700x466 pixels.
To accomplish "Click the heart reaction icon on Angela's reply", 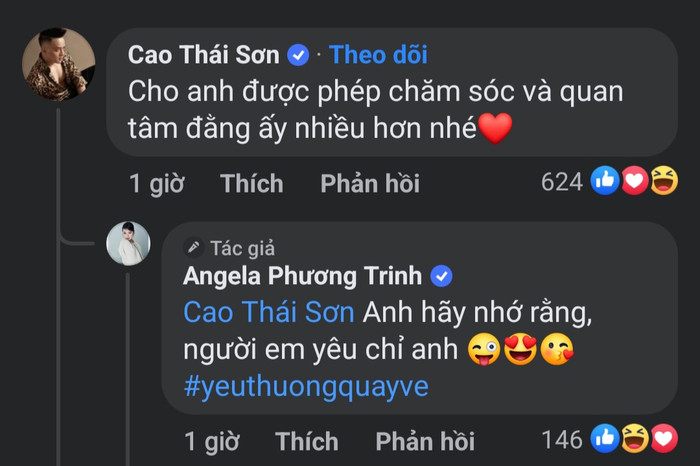I will (x=662, y=438).
